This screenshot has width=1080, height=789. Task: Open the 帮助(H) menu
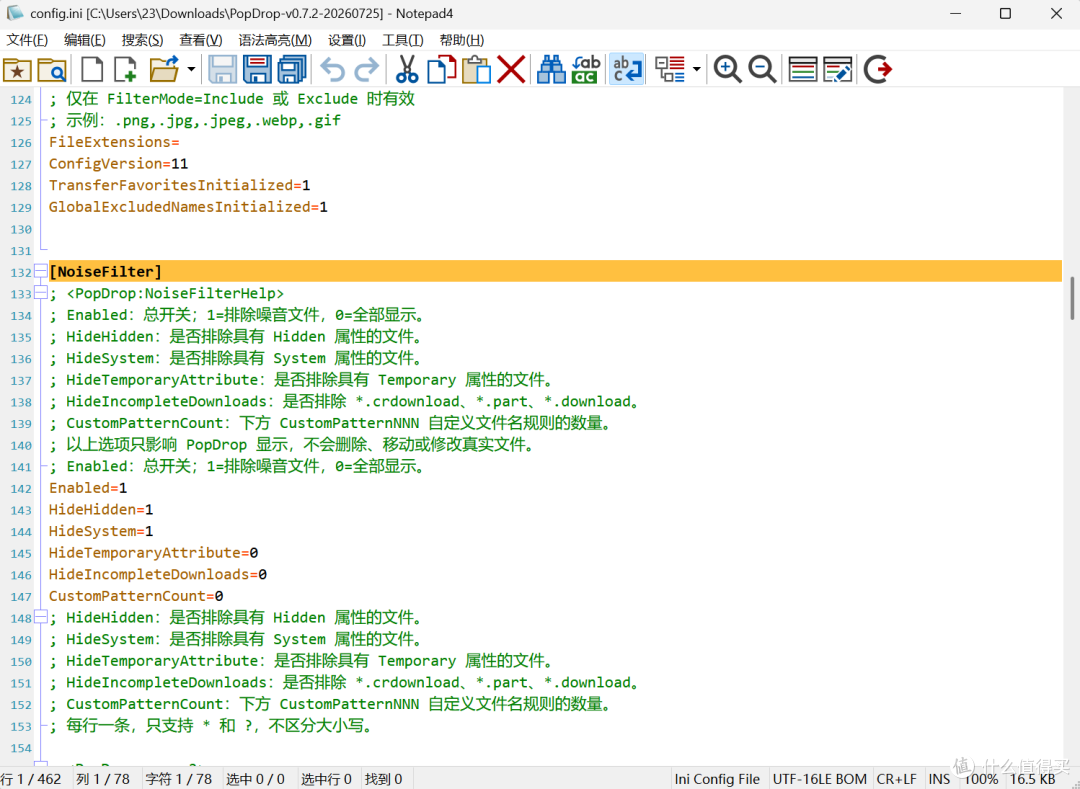click(x=461, y=40)
